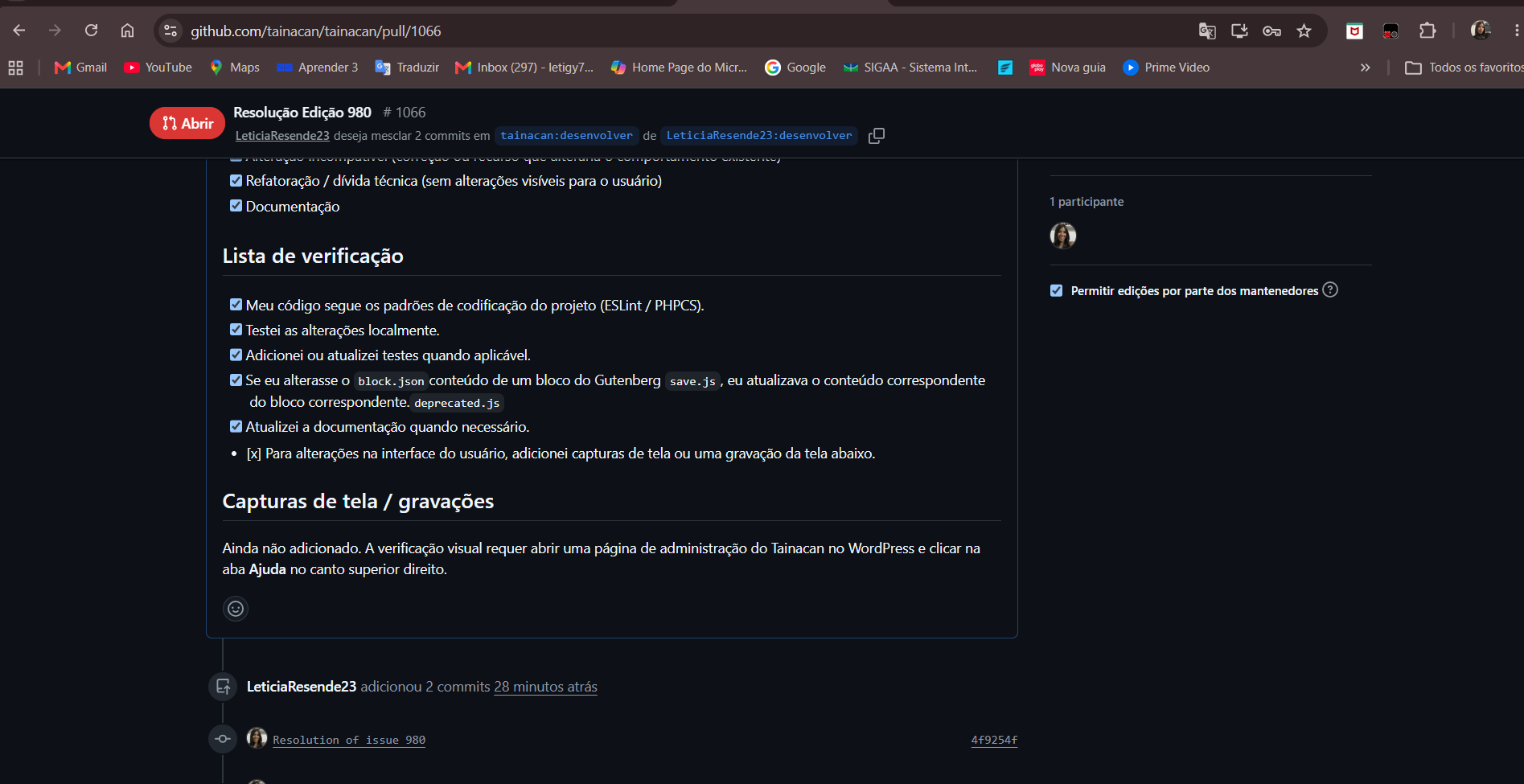Click the forward navigation arrow
1524x784 pixels.
(55, 31)
